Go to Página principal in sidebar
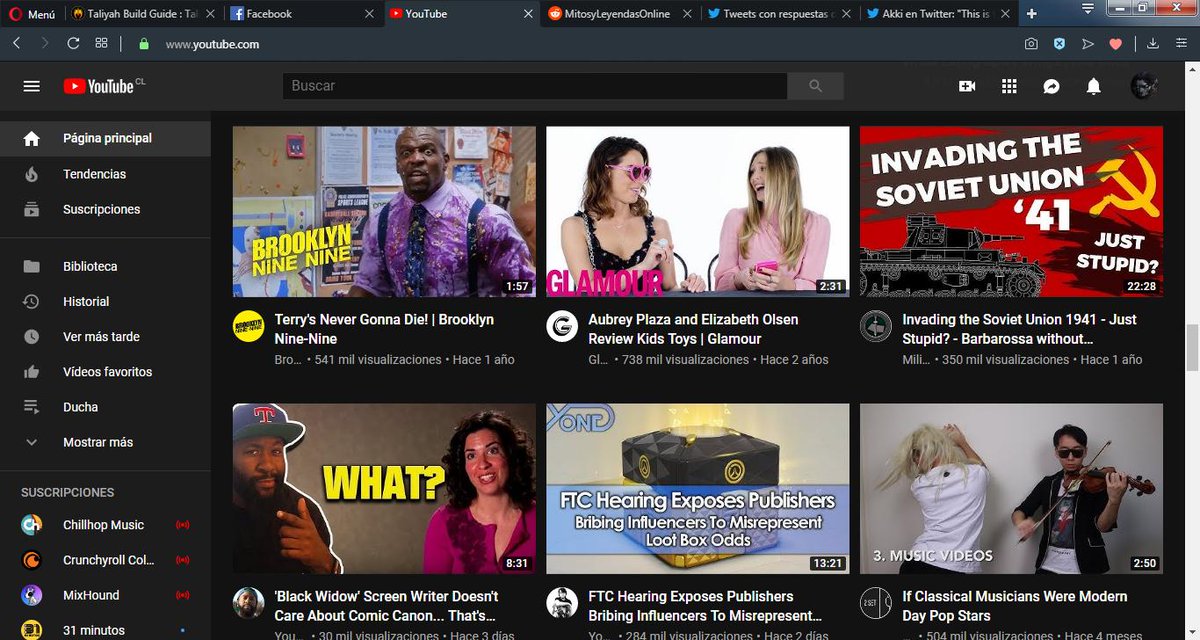The image size is (1200, 640). tap(105, 138)
